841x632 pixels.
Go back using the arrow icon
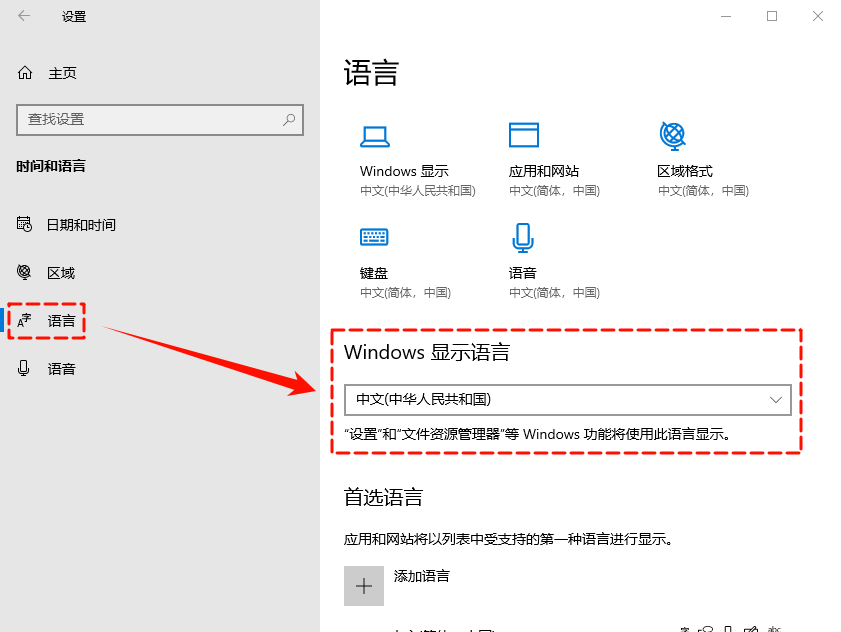click(22, 16)
